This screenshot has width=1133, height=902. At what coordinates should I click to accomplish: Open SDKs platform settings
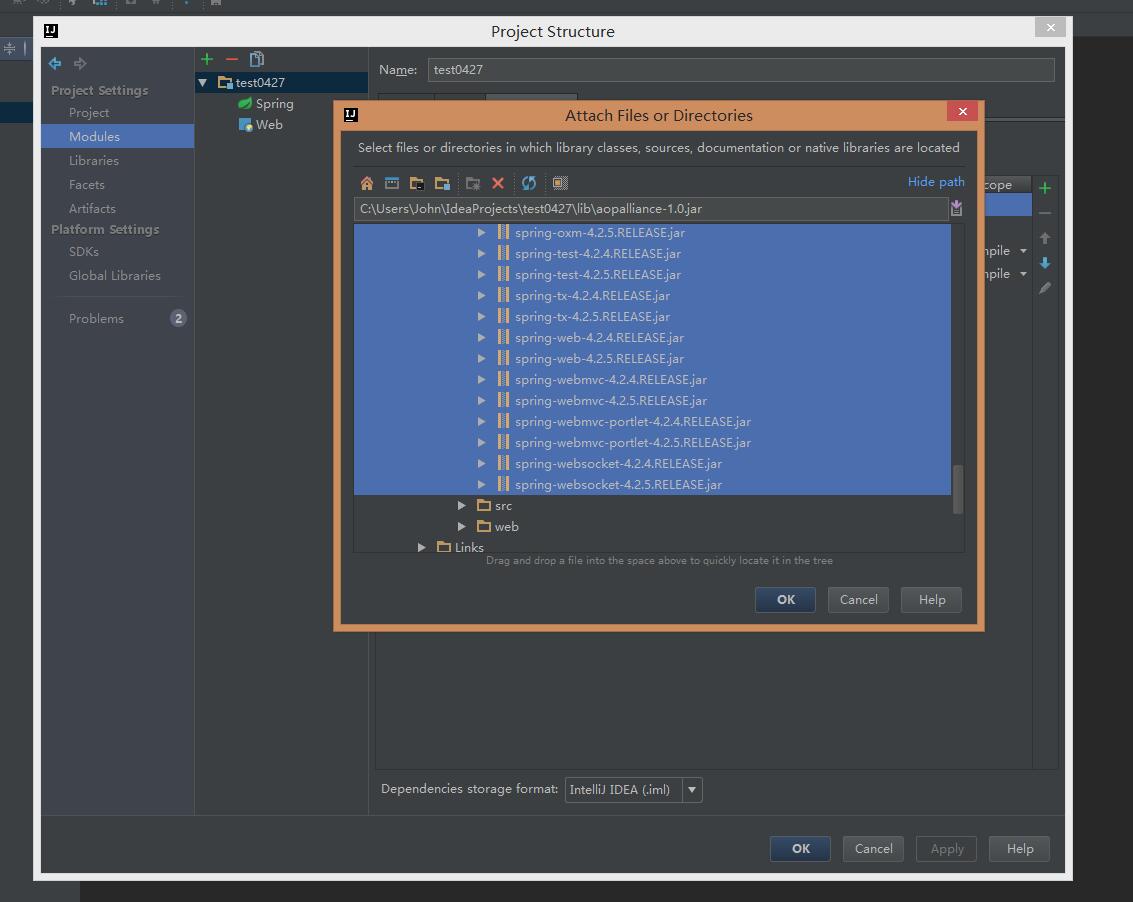click(84, 252)
